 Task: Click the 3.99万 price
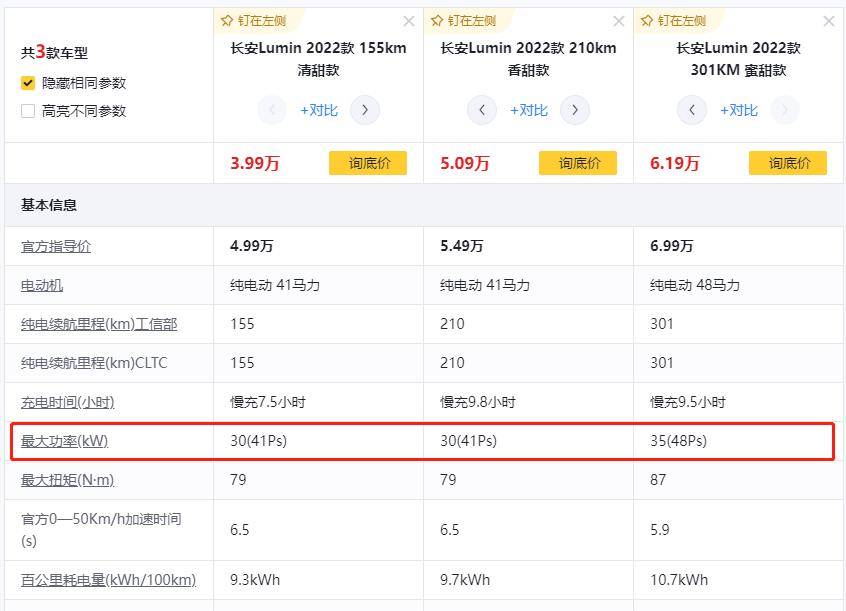[x=255, y=163]
